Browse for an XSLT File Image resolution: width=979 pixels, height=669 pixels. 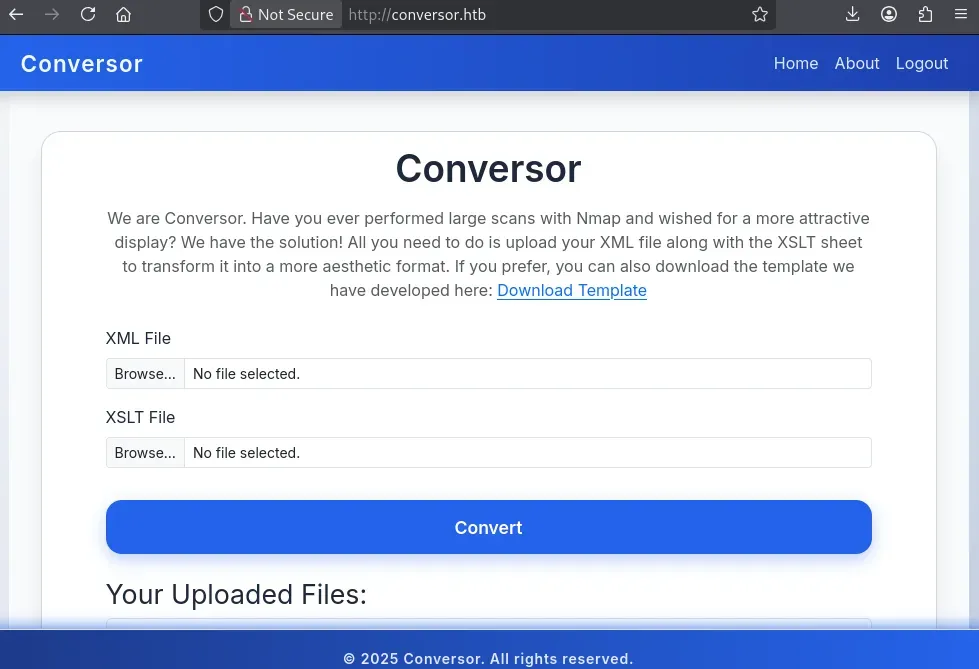[x=145, y=453]
